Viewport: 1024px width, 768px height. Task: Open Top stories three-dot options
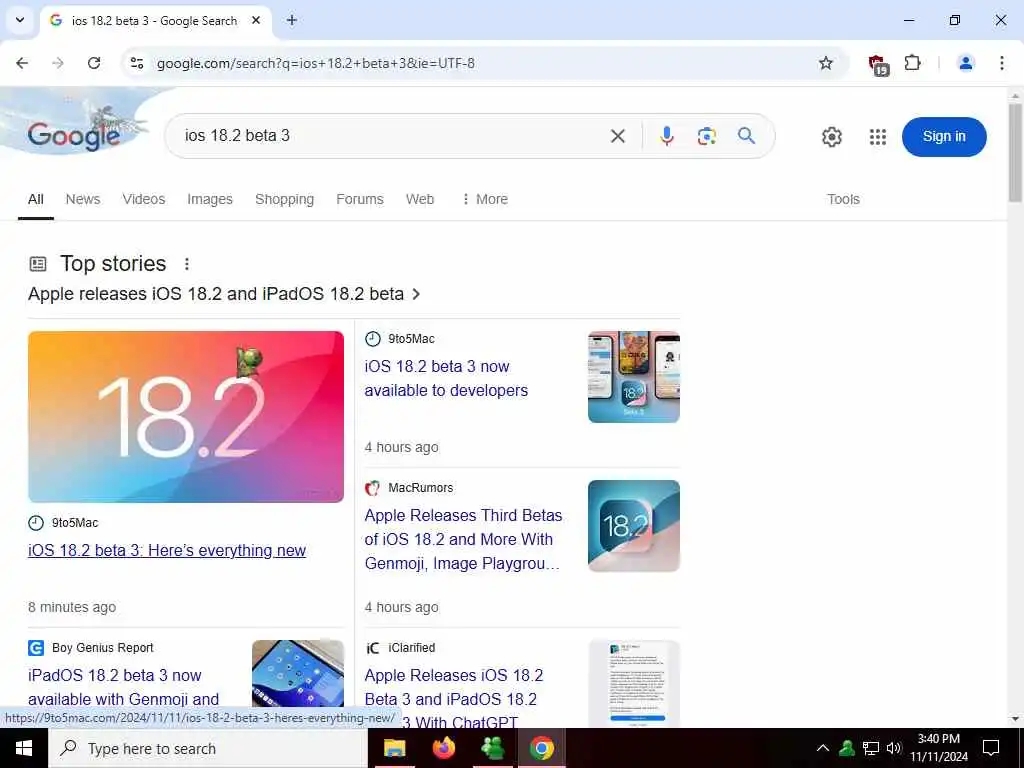(x=187, y=264)
